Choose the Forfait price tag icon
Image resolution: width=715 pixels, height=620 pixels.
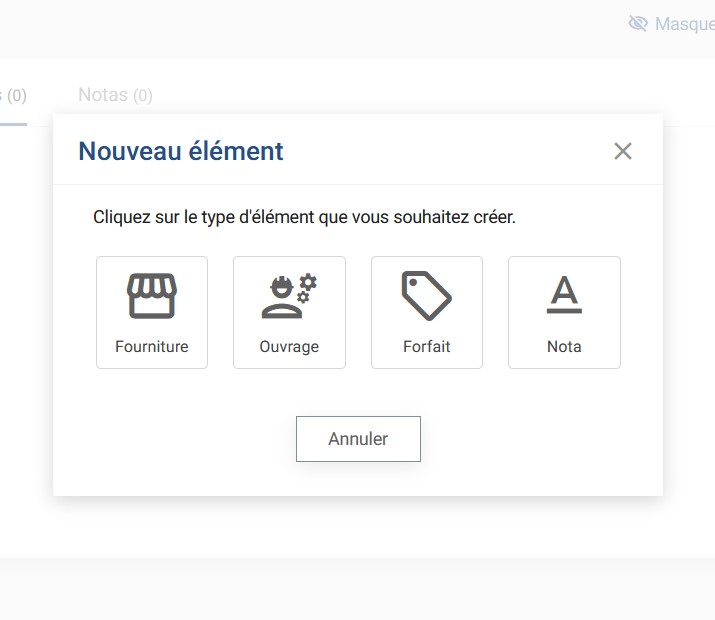coord(427,296)
